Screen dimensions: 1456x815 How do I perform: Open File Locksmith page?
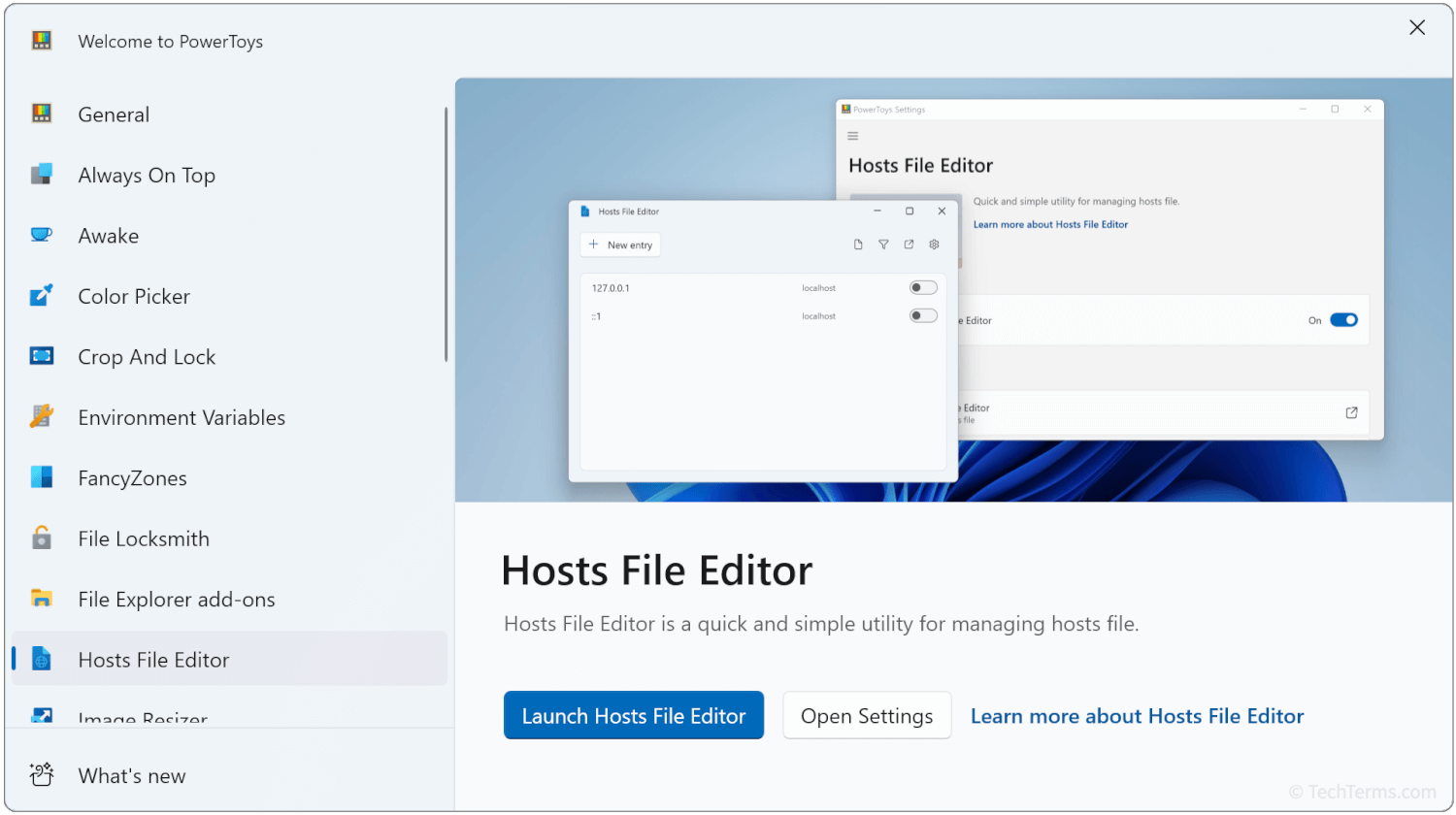click(229, 538)
